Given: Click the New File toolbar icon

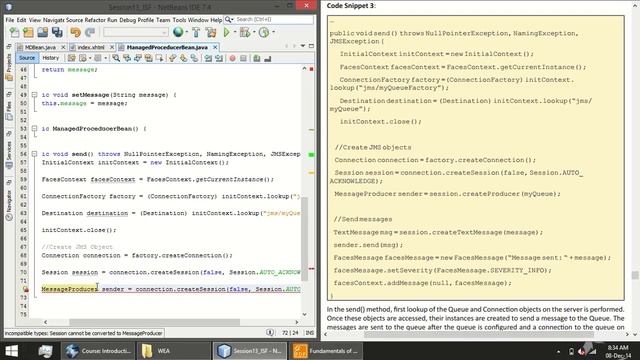Looking at the screenshot, I should point(14,32).
